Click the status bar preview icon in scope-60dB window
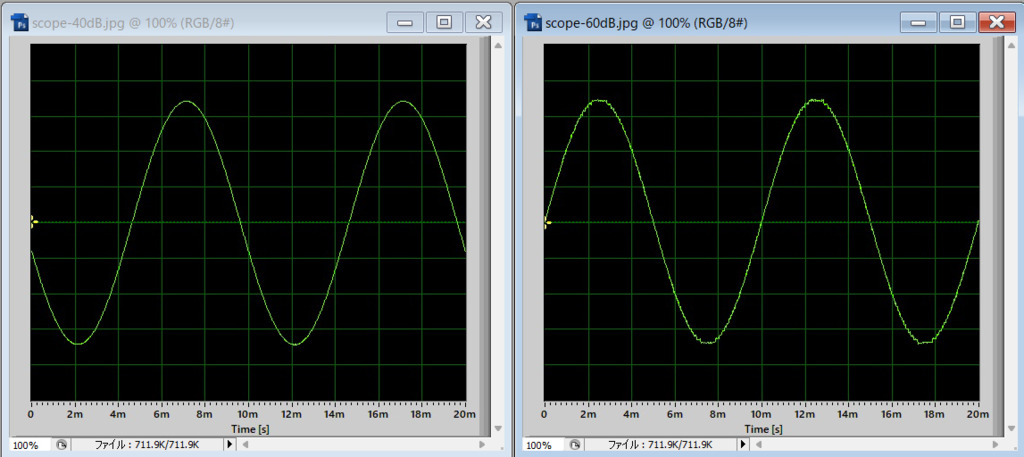Viewport: 1024px width, 457px height. [574, 445]
